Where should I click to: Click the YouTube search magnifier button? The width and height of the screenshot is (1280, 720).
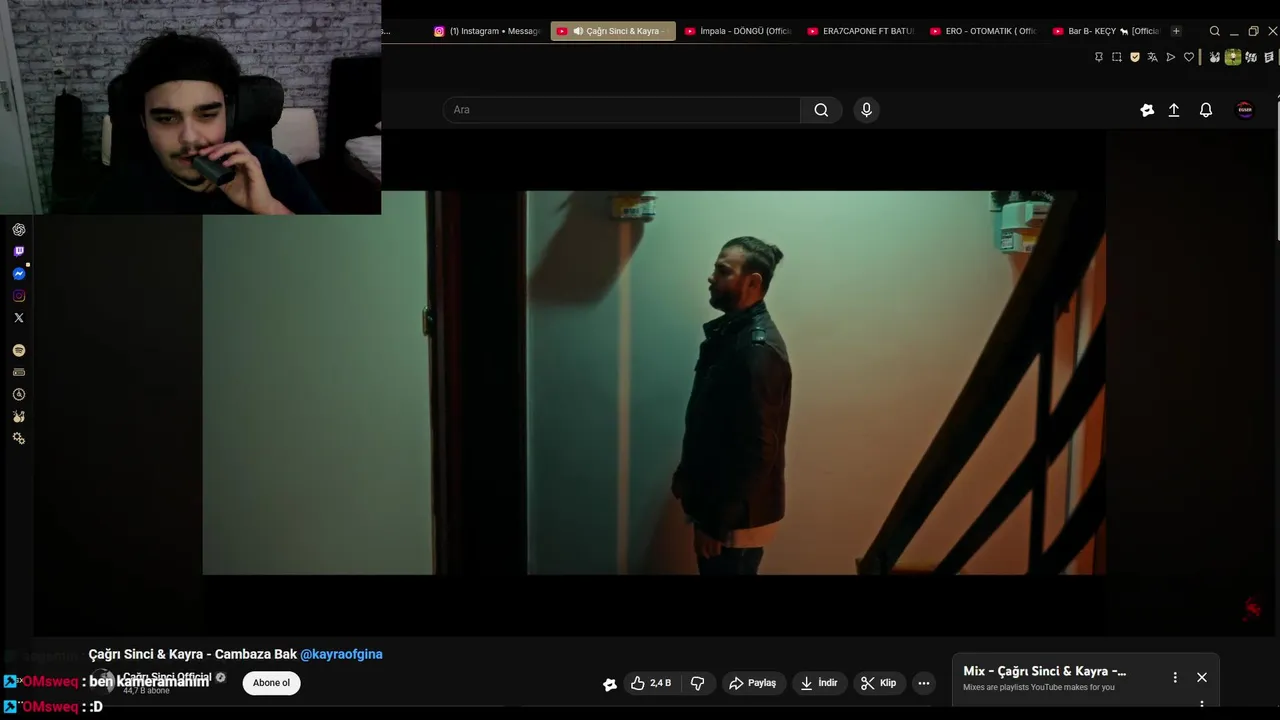[821, 110]
